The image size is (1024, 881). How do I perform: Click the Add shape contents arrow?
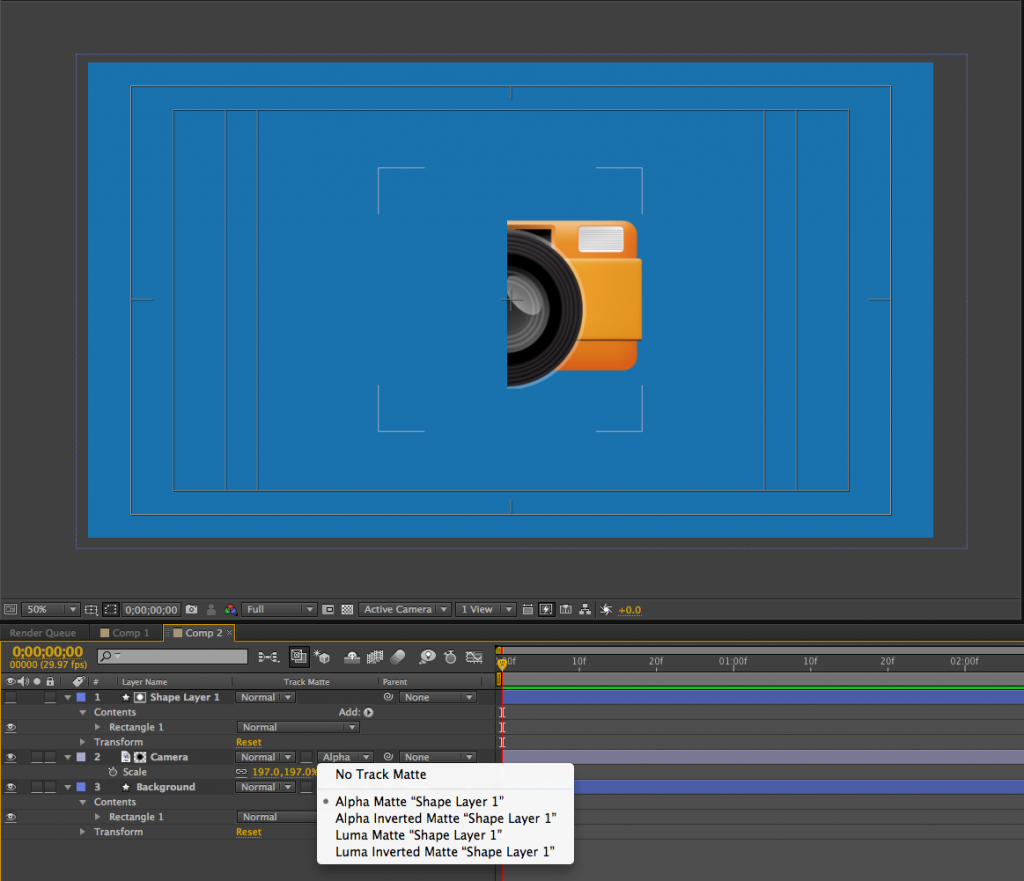(368, 712)
